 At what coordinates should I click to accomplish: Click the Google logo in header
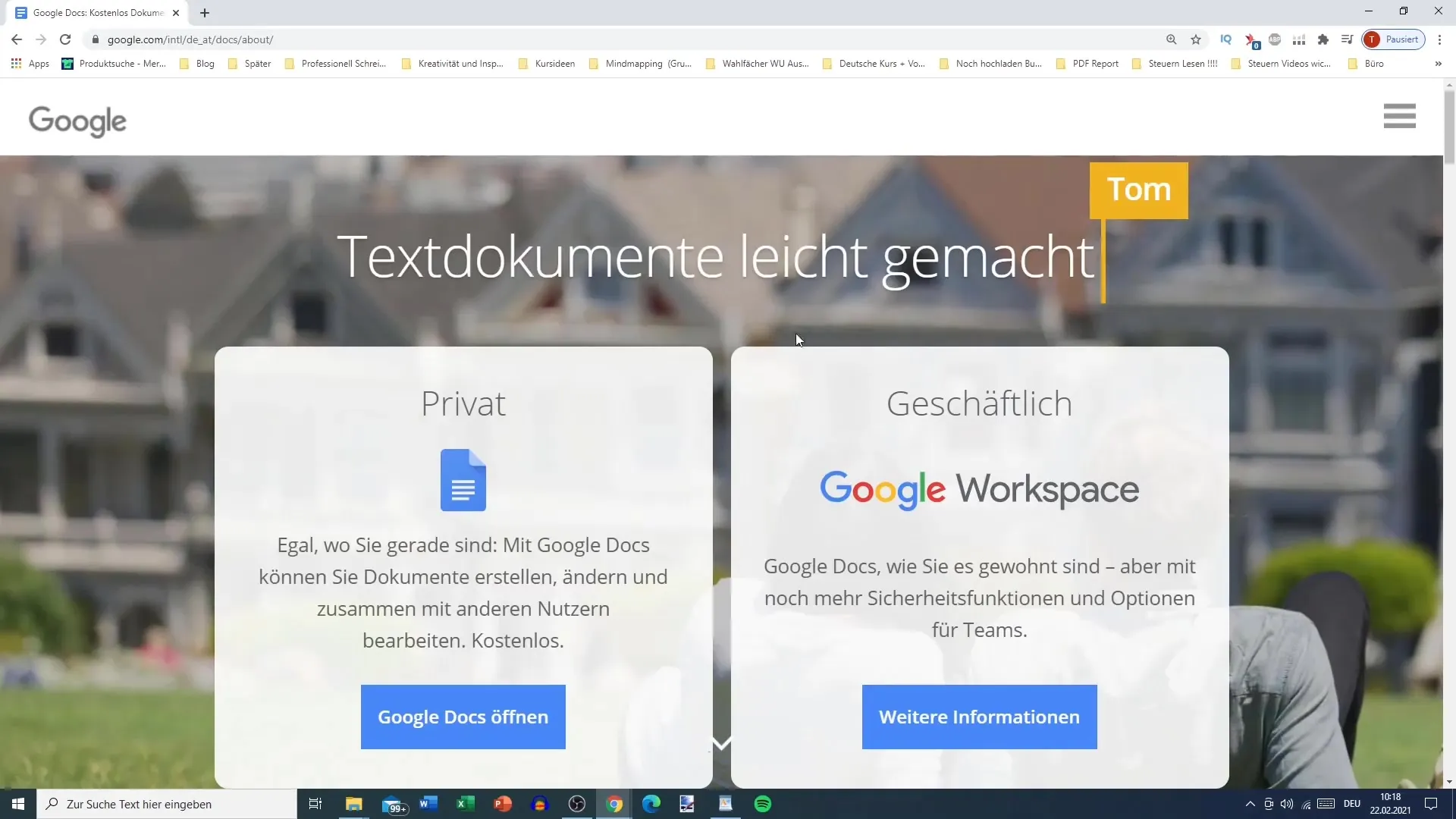point(77,121)
